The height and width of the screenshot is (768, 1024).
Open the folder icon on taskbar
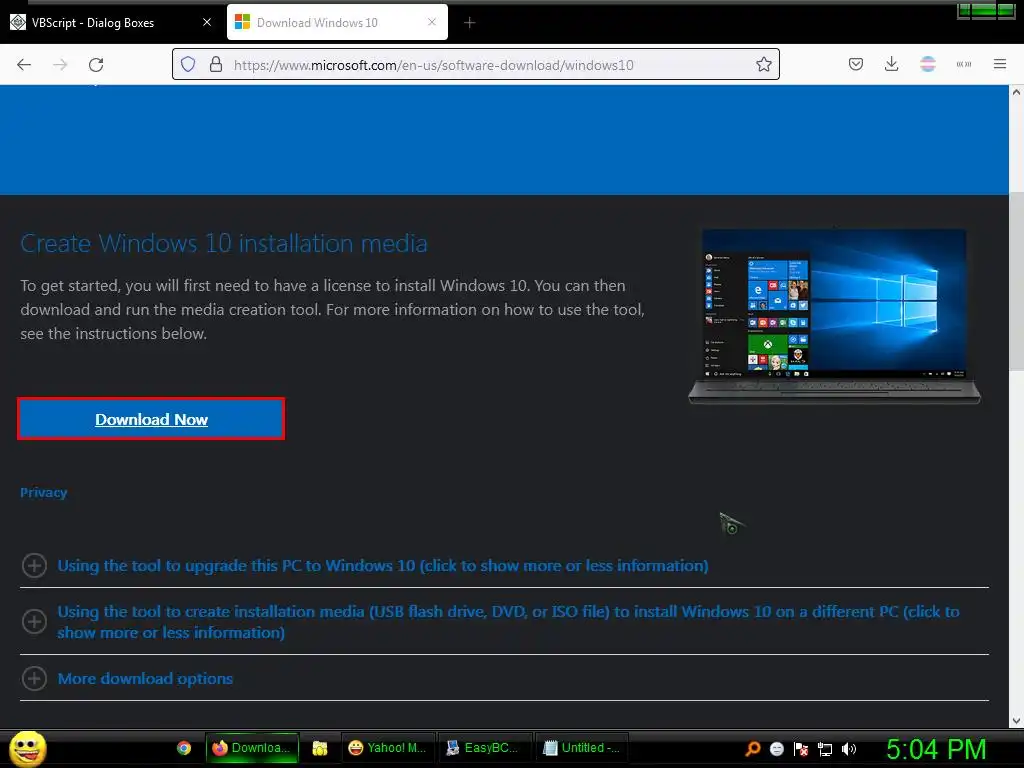point(320,748)
